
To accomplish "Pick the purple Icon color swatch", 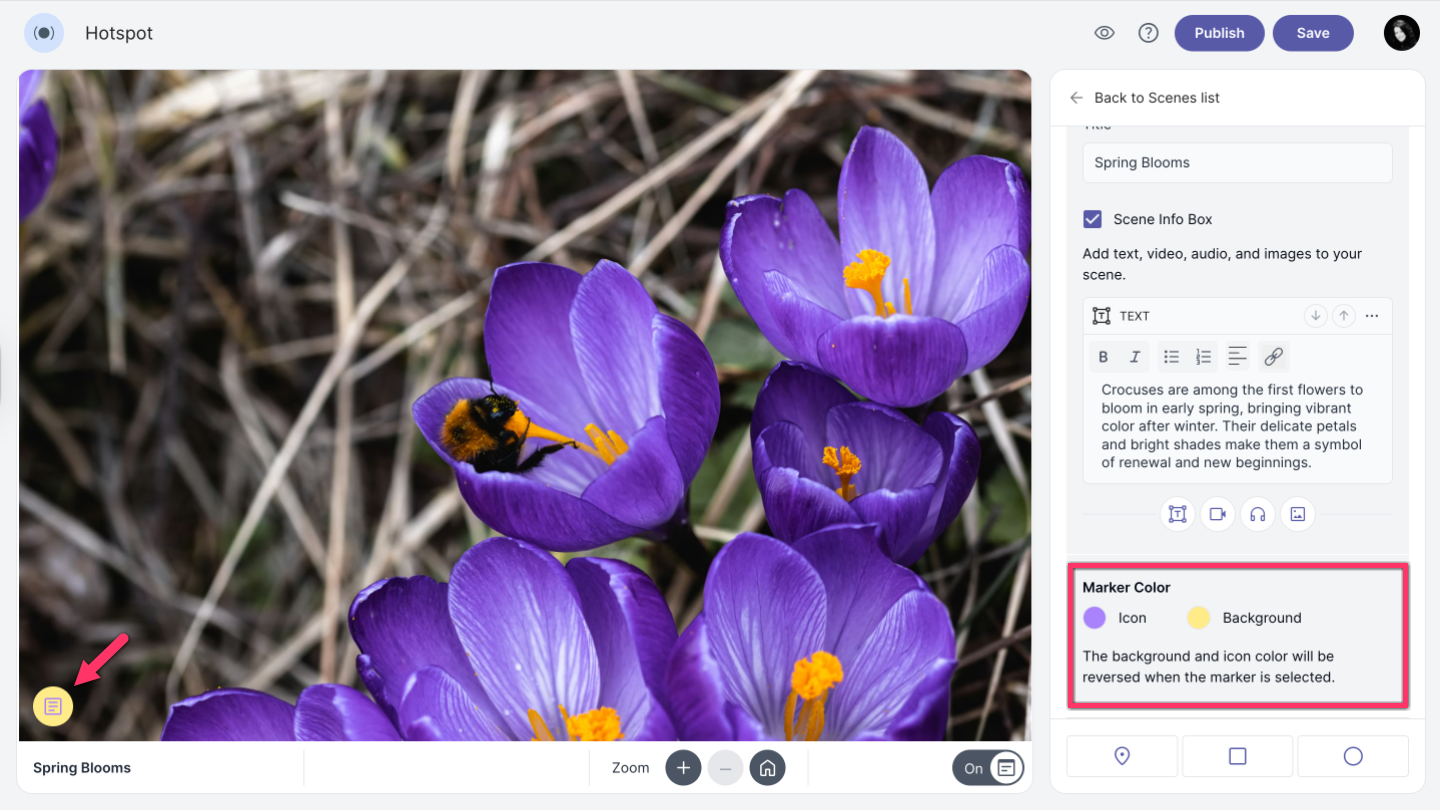I will coord(1095,618).
